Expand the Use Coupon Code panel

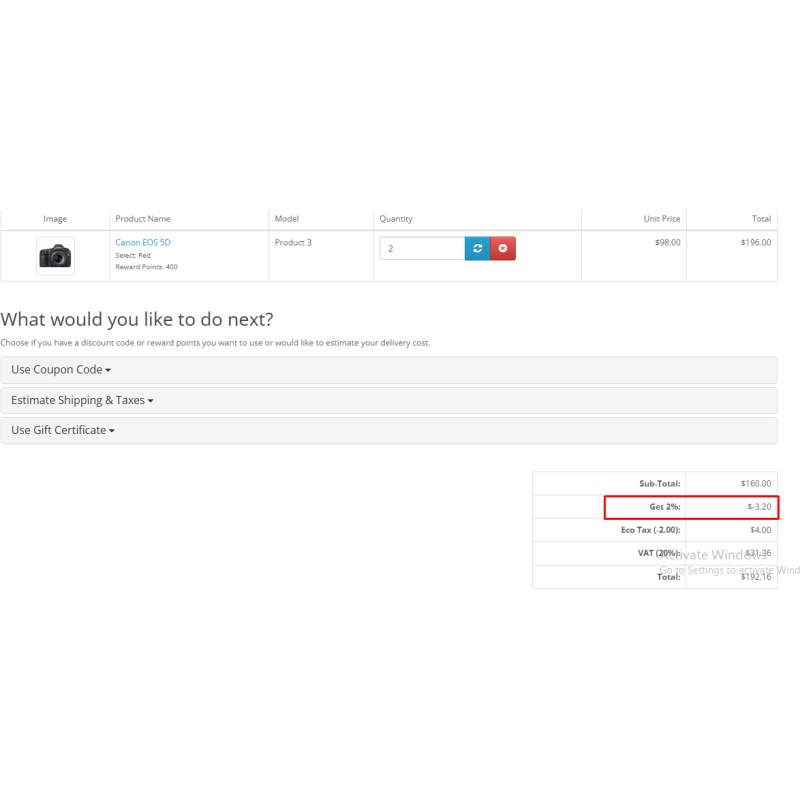pyautogui.click(x=60, y=370)
